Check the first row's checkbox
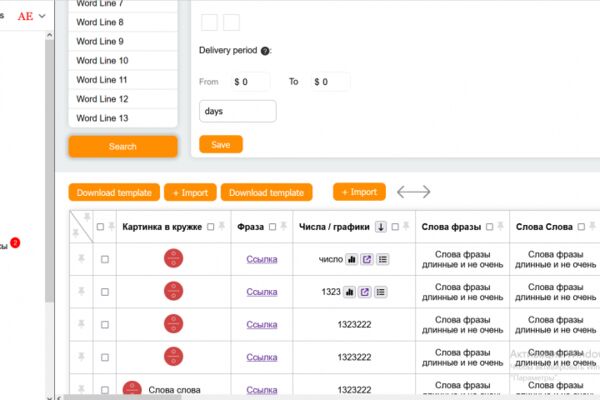 click(105, 259)
